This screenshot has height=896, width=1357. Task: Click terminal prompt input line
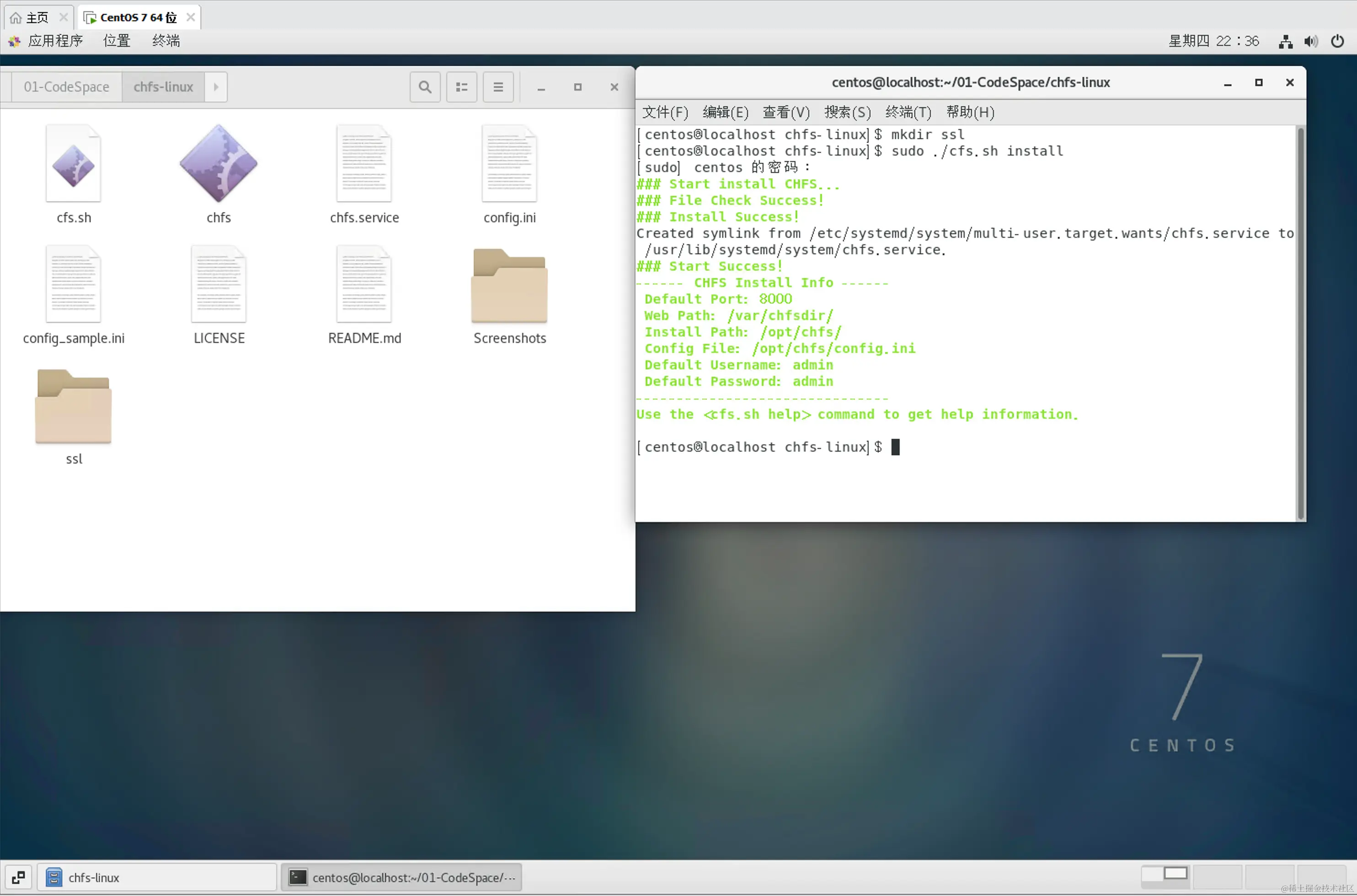pyautogui.click(x=768, y=448)
